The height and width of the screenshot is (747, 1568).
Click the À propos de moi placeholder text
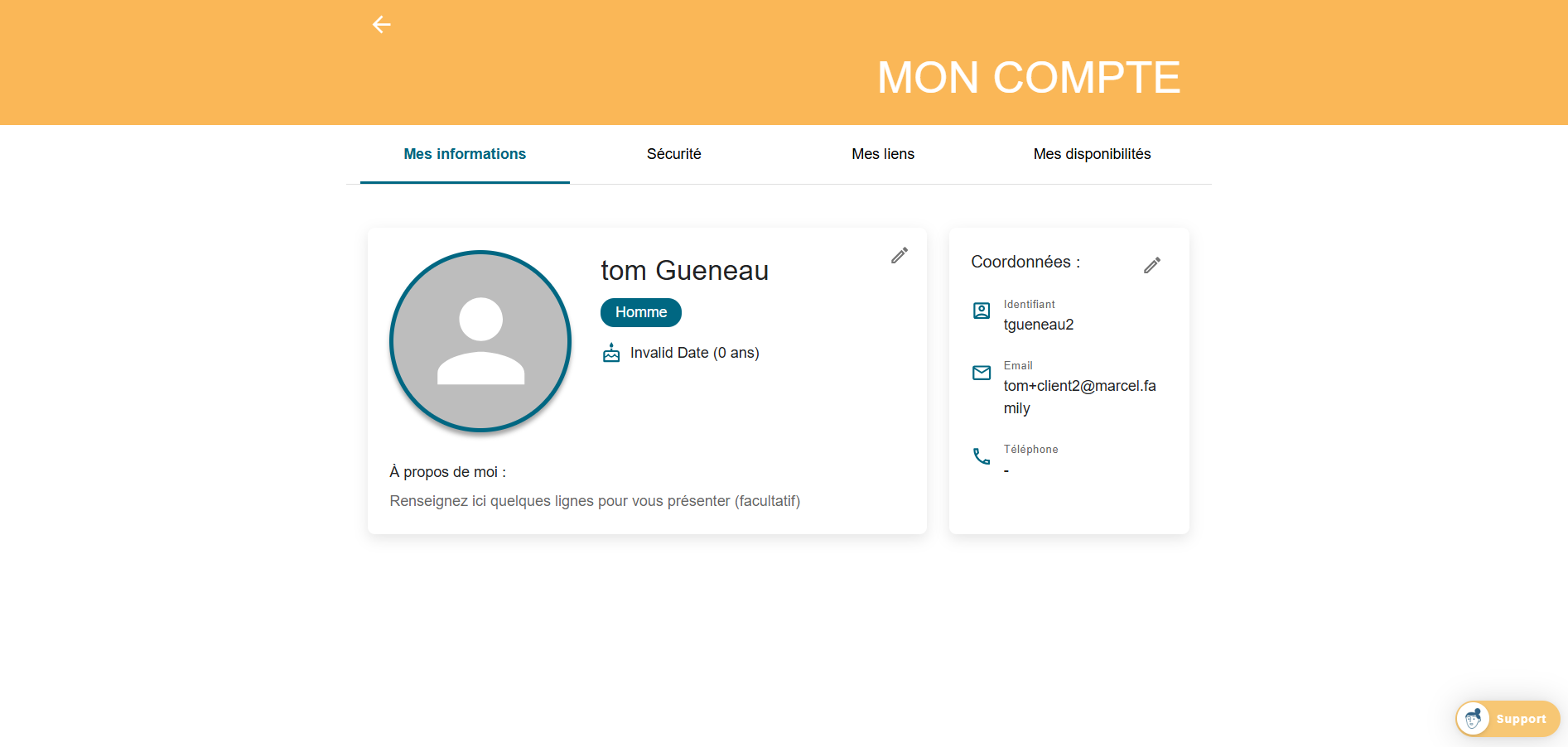coord(596,501)
